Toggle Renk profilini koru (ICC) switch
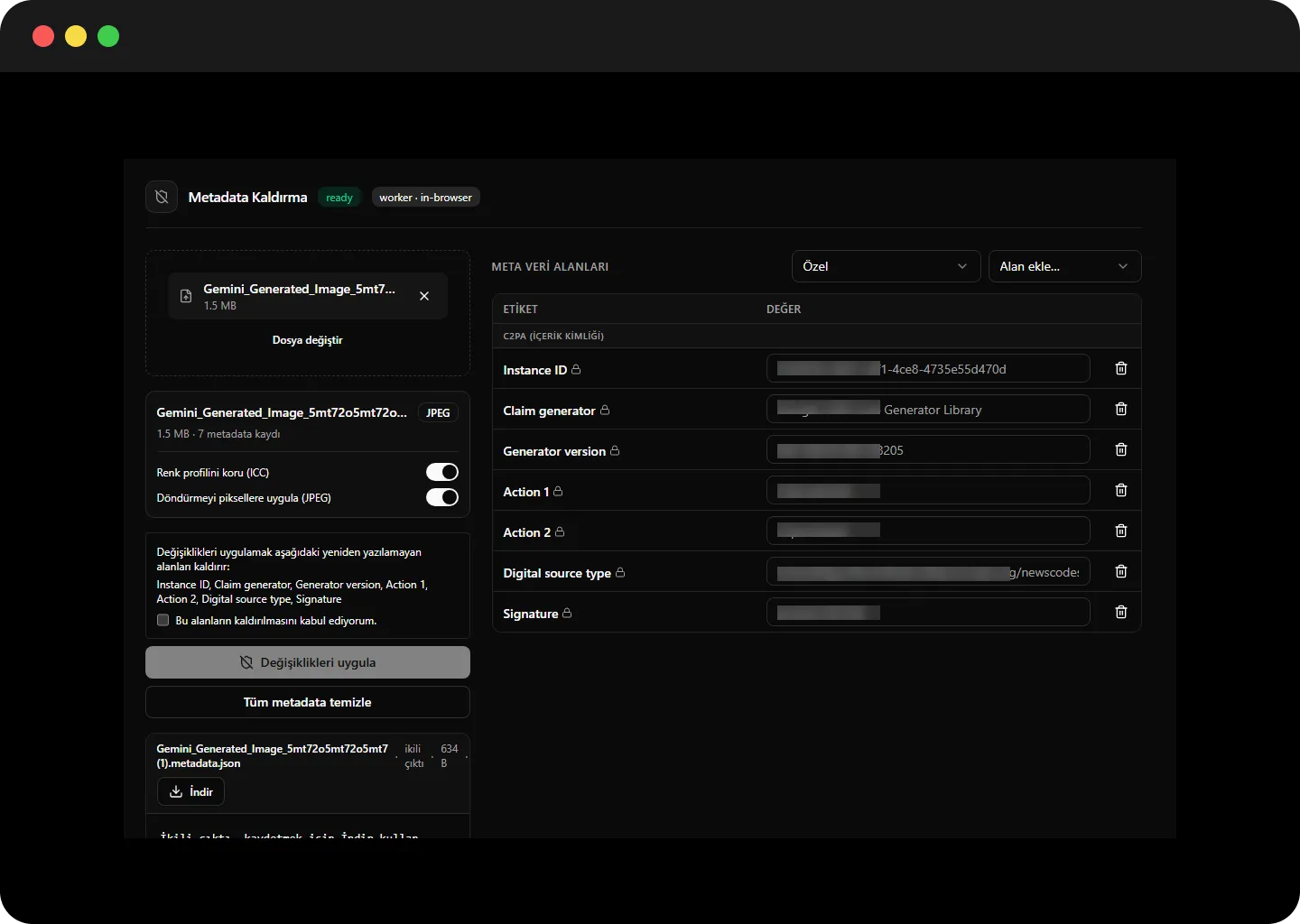The height and width of the screenshot is (924, 1300). click(x=442, y=472)
